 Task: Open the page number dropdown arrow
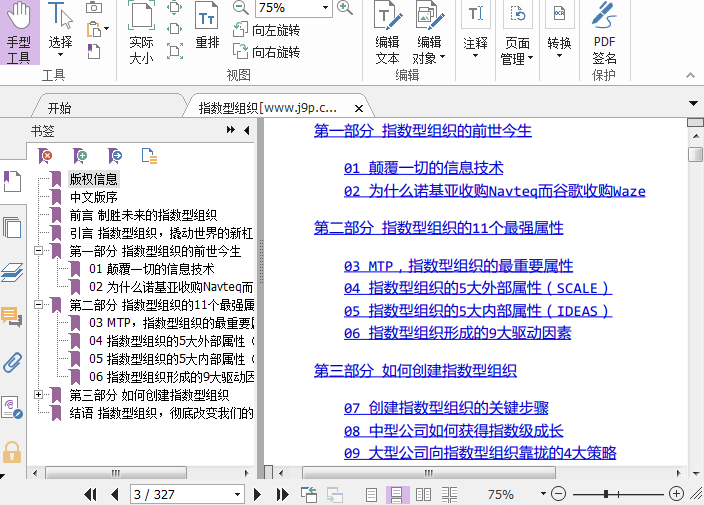point(238,495)
